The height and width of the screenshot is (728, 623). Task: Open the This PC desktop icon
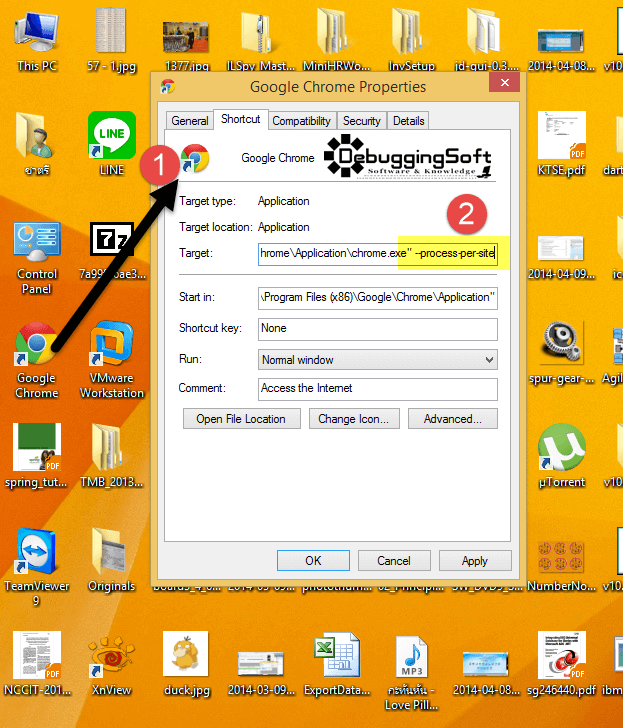(37, 32)
